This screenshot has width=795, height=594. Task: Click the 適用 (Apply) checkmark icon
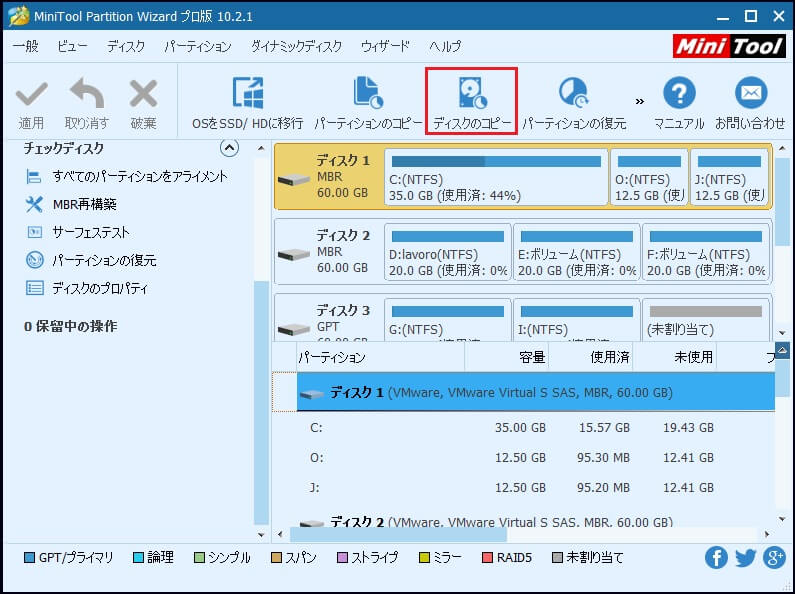point(31,95)
